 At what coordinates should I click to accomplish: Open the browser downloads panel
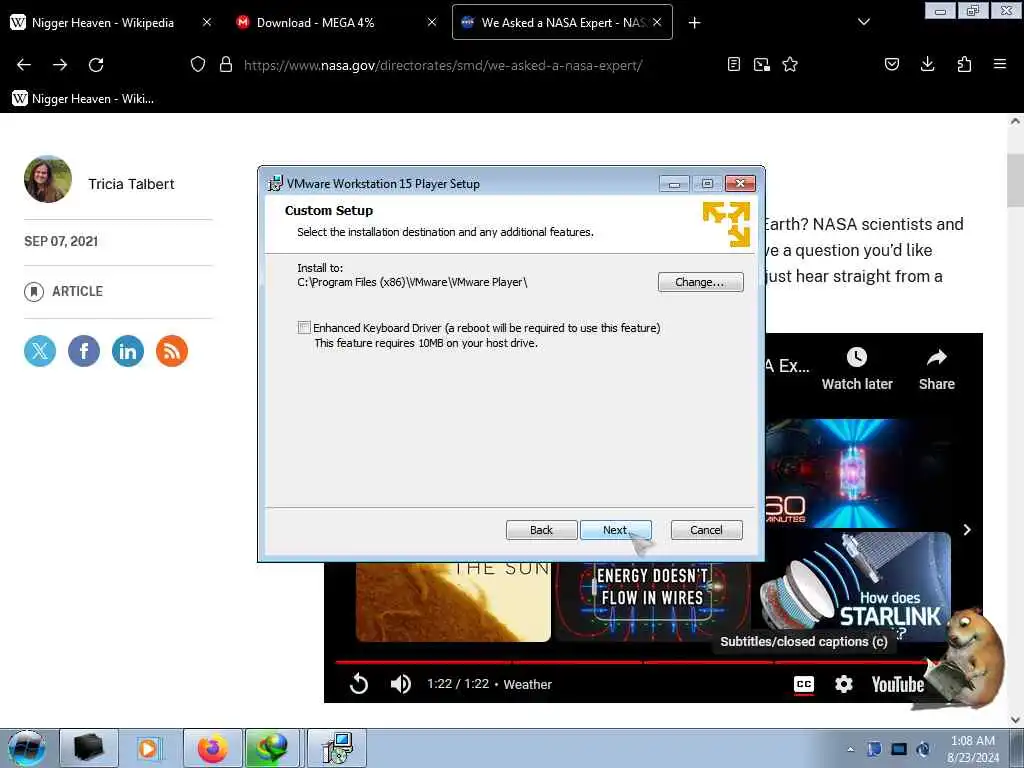point(927,65)
